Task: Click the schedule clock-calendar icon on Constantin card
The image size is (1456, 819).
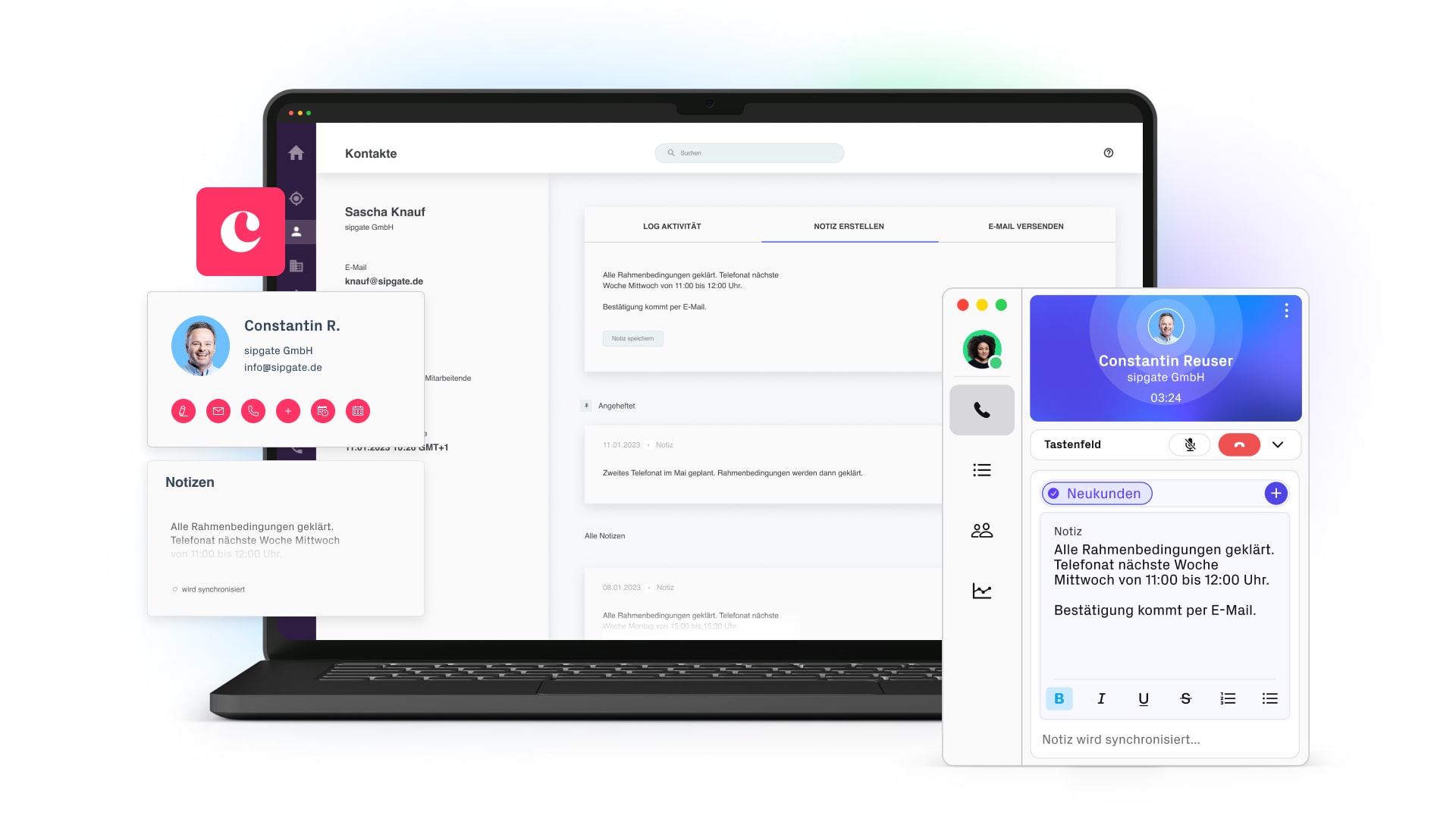Action: point(323,411)
